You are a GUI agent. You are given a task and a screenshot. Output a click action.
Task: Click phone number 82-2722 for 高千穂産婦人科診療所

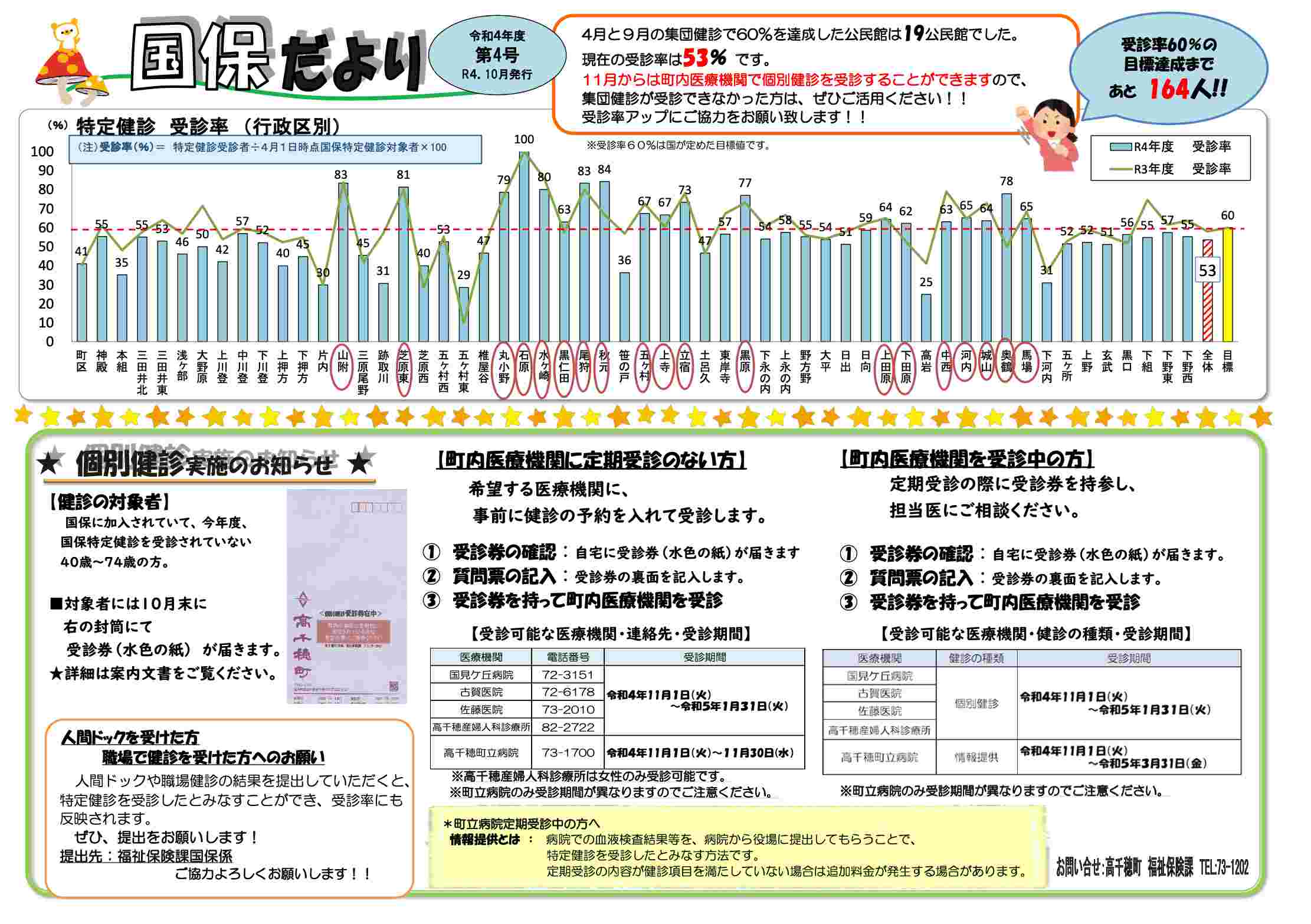coord(568,727)
